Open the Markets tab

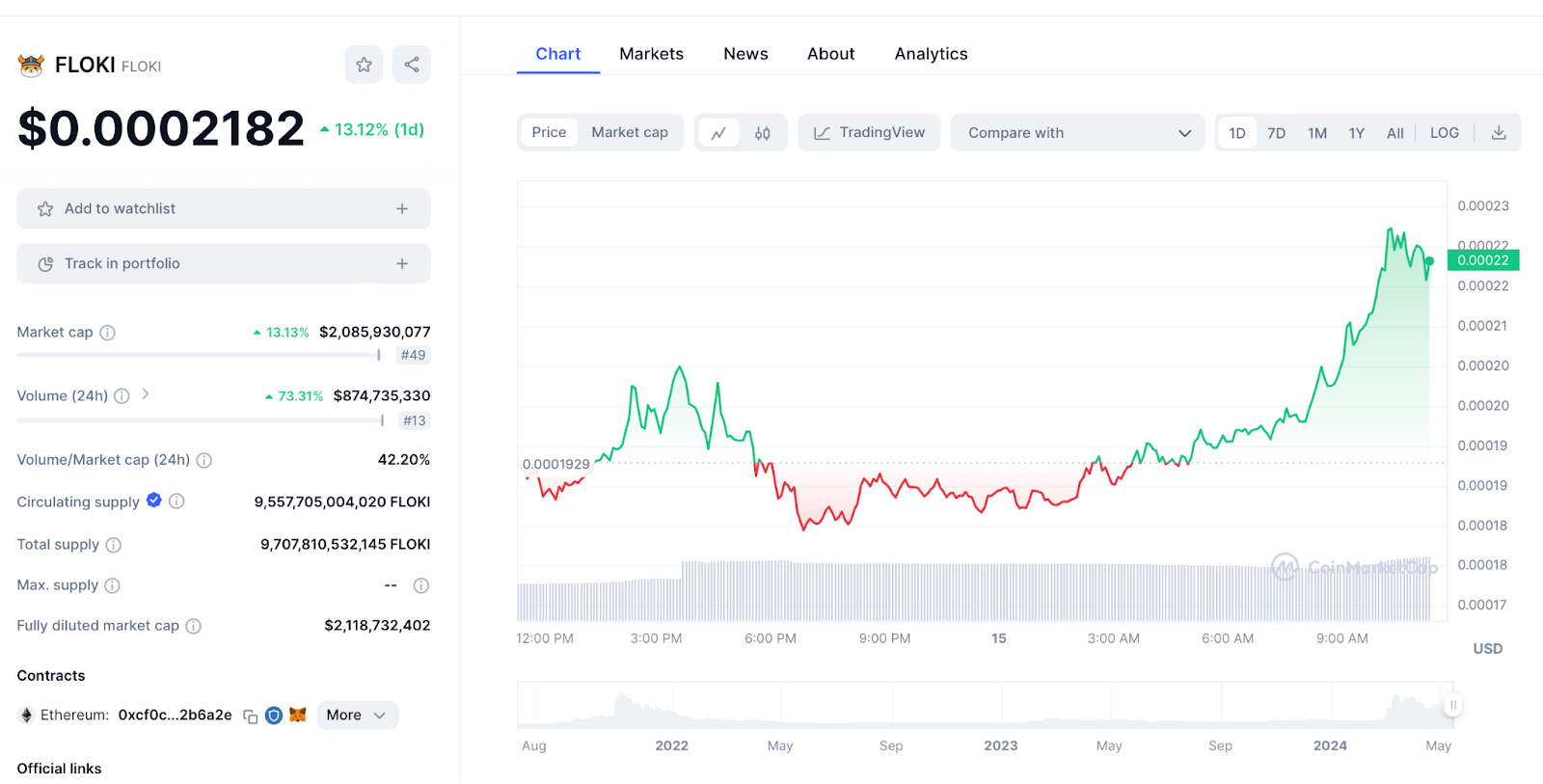[652, 54]
